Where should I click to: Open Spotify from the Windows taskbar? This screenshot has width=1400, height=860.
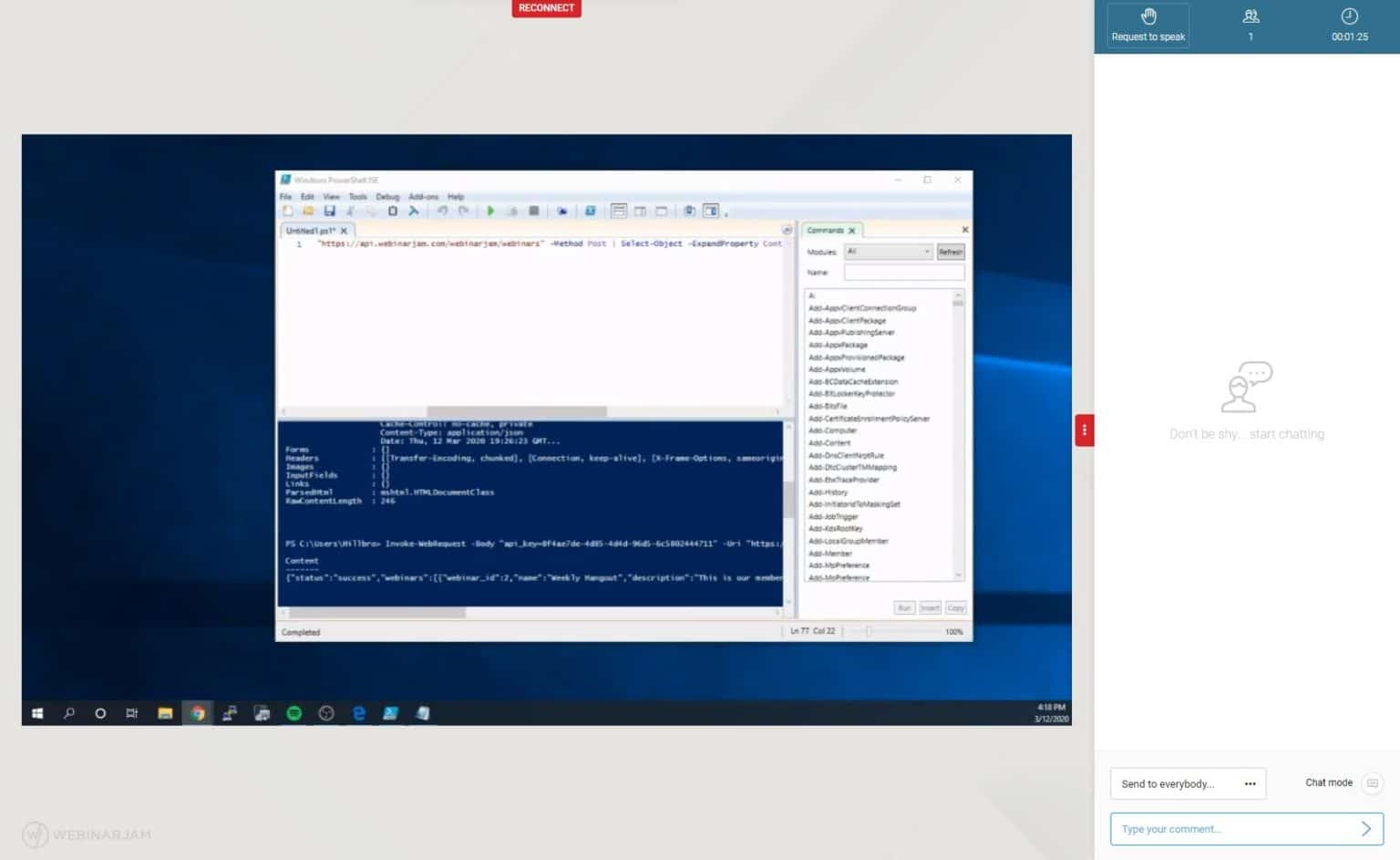(x=293, y=713)
